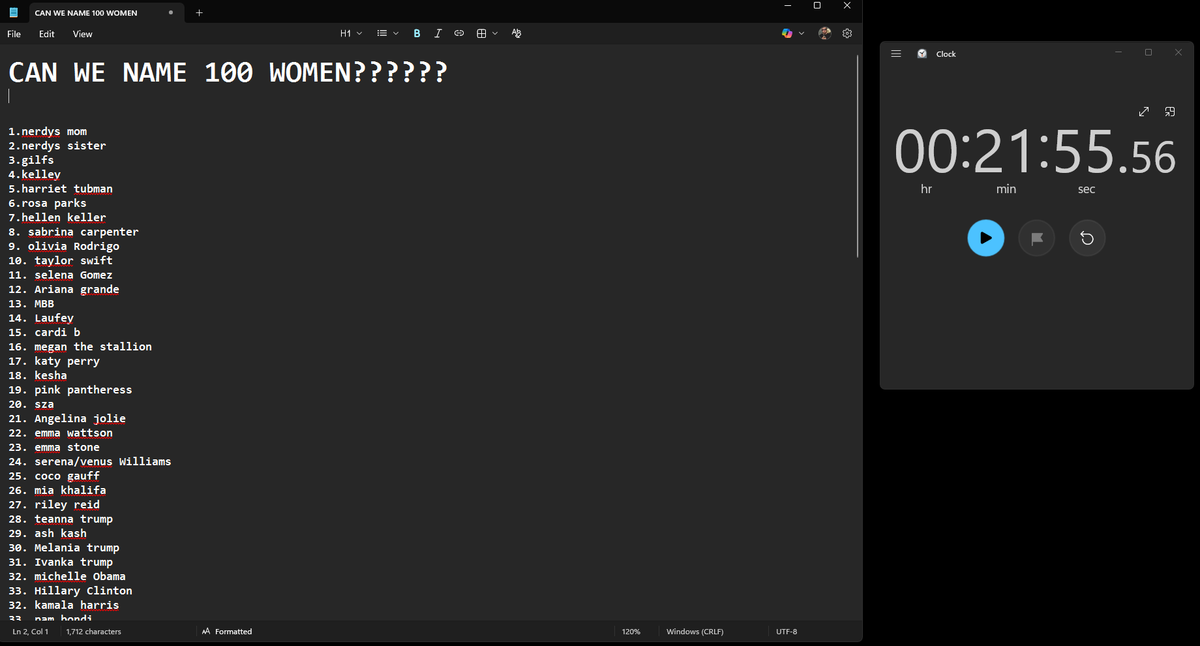
Task: Add a new Notepad tab
Action: pos(198,13)
